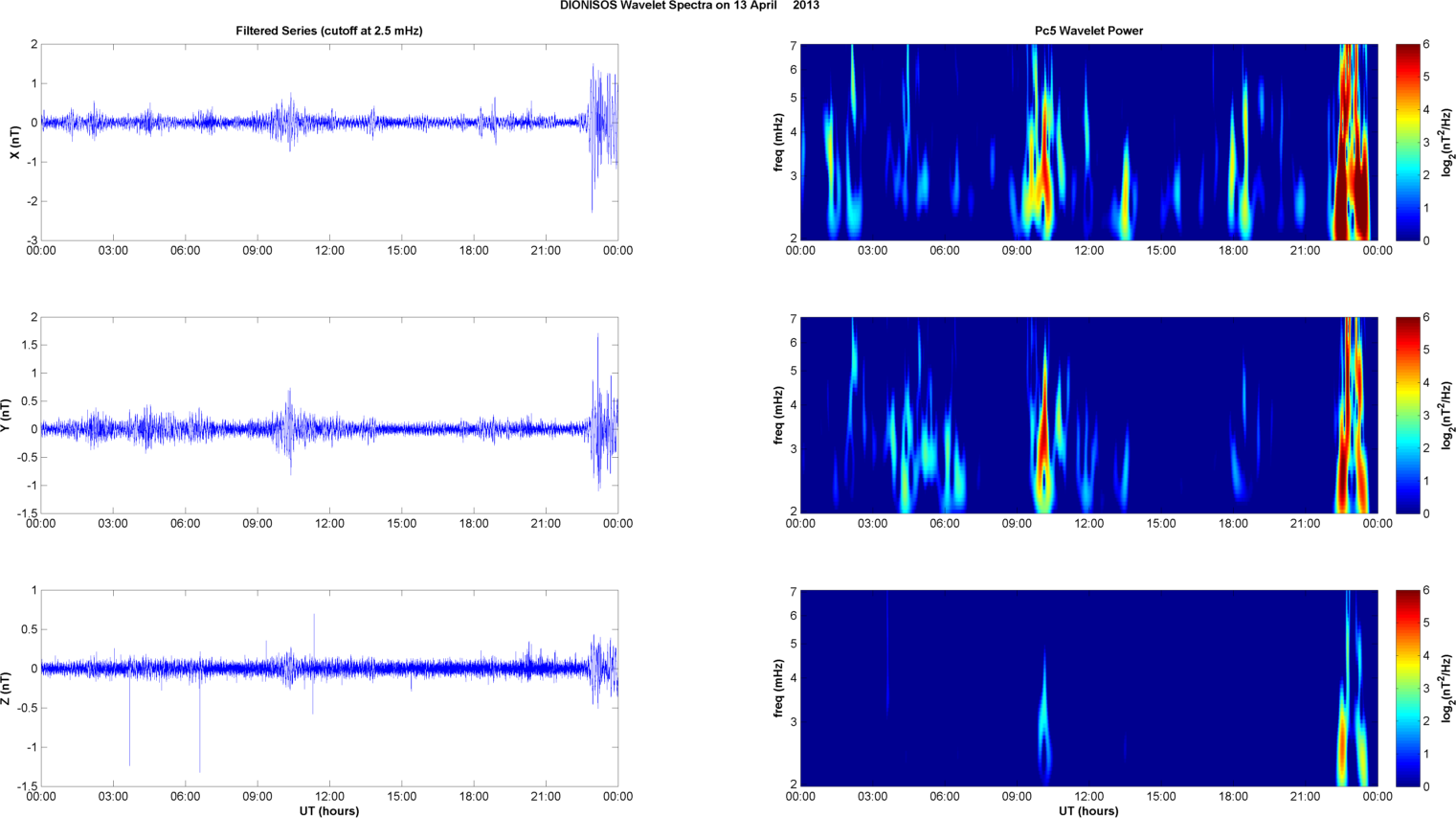
Task: Click "freq (mHz)" label of the Y spectrogram
Action: point(779,416)
